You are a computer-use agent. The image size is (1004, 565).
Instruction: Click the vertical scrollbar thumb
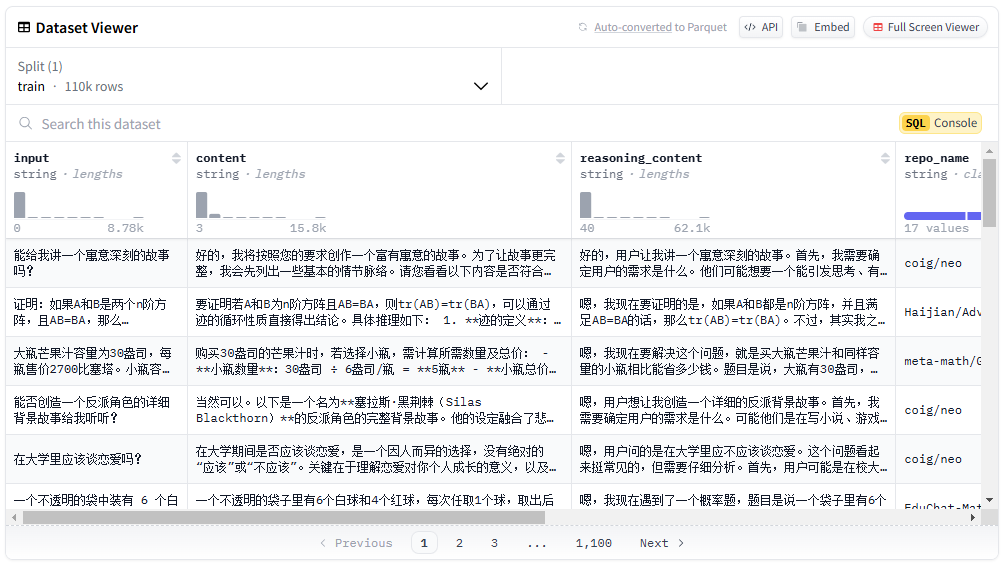click(989, 192)
